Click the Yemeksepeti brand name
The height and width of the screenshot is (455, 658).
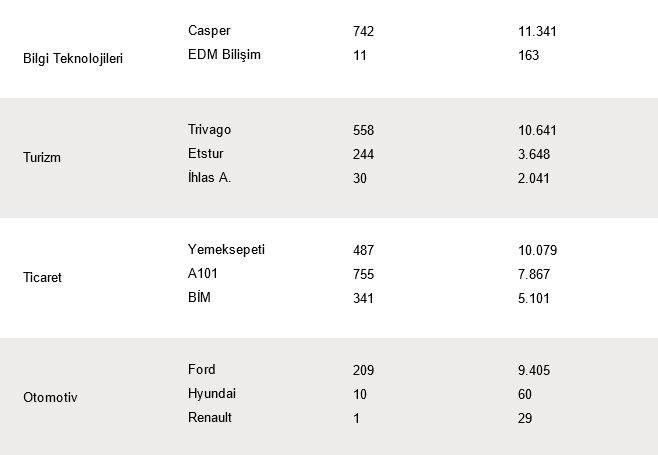(x=226, y=250)
